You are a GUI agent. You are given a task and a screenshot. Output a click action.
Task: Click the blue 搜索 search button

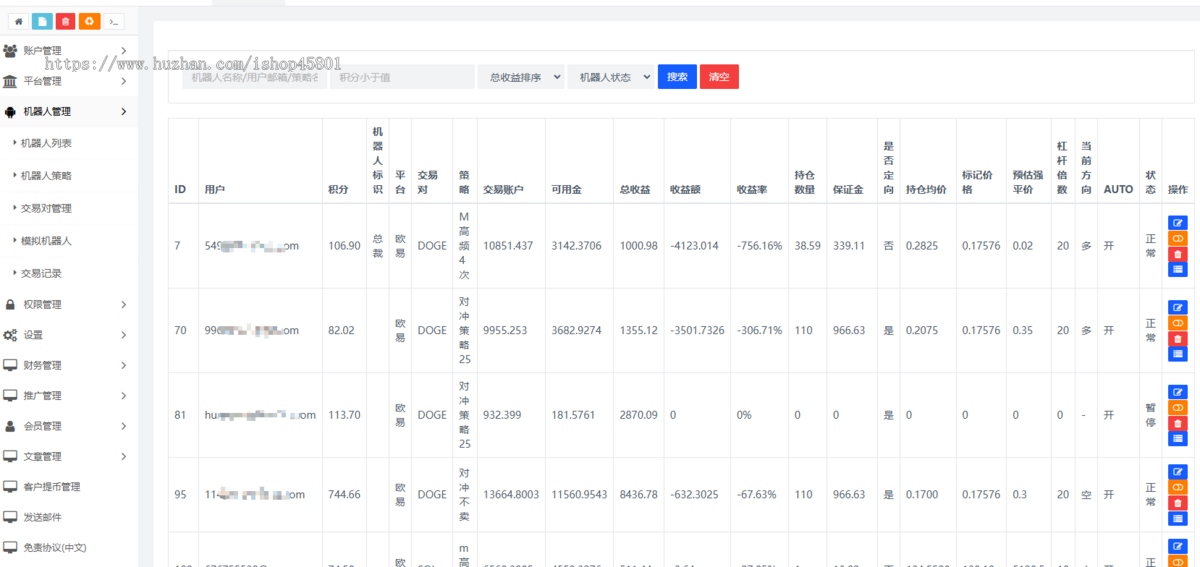(x=677, y=77)
